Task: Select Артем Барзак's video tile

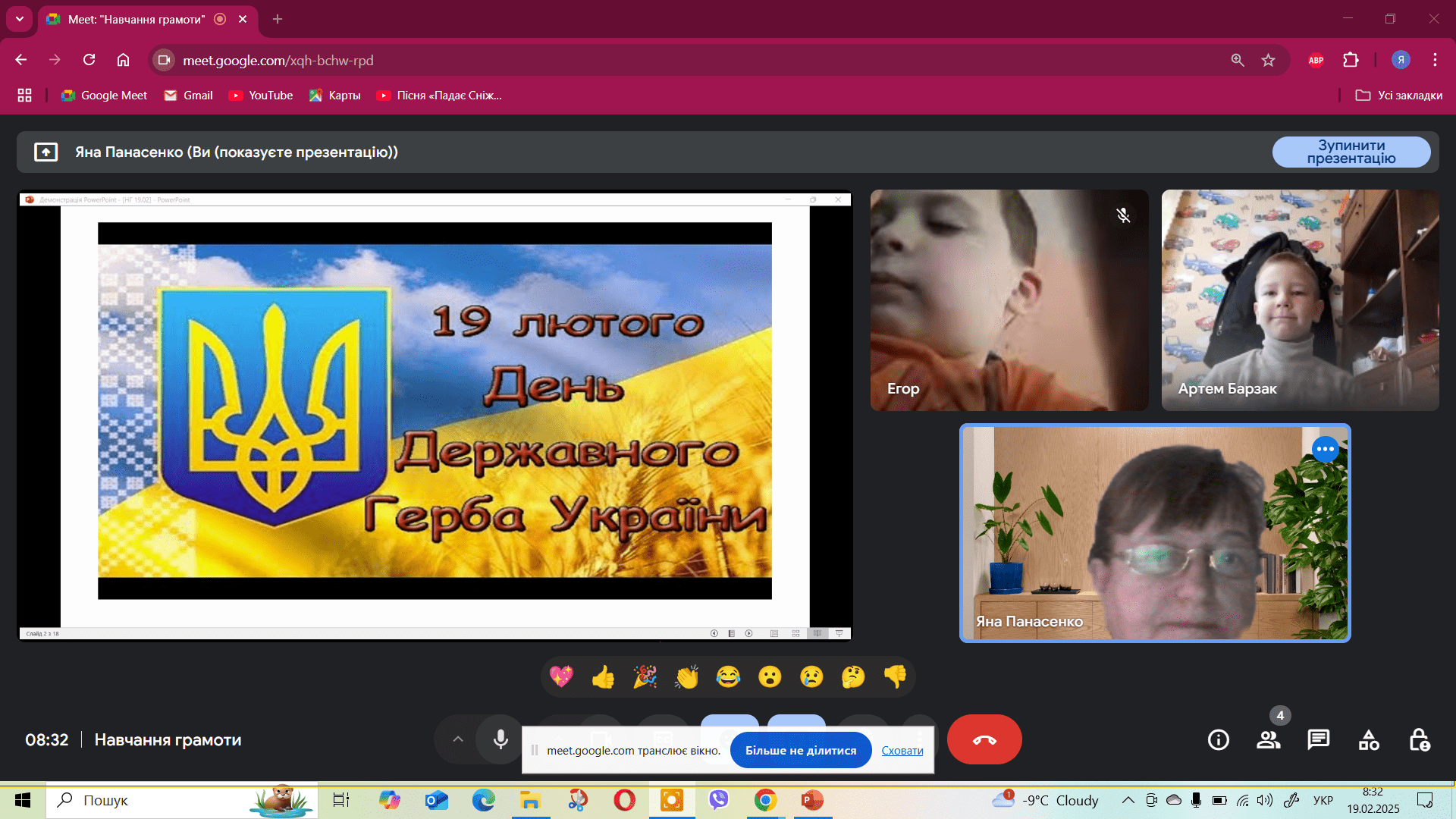Action: point(1301,300)
